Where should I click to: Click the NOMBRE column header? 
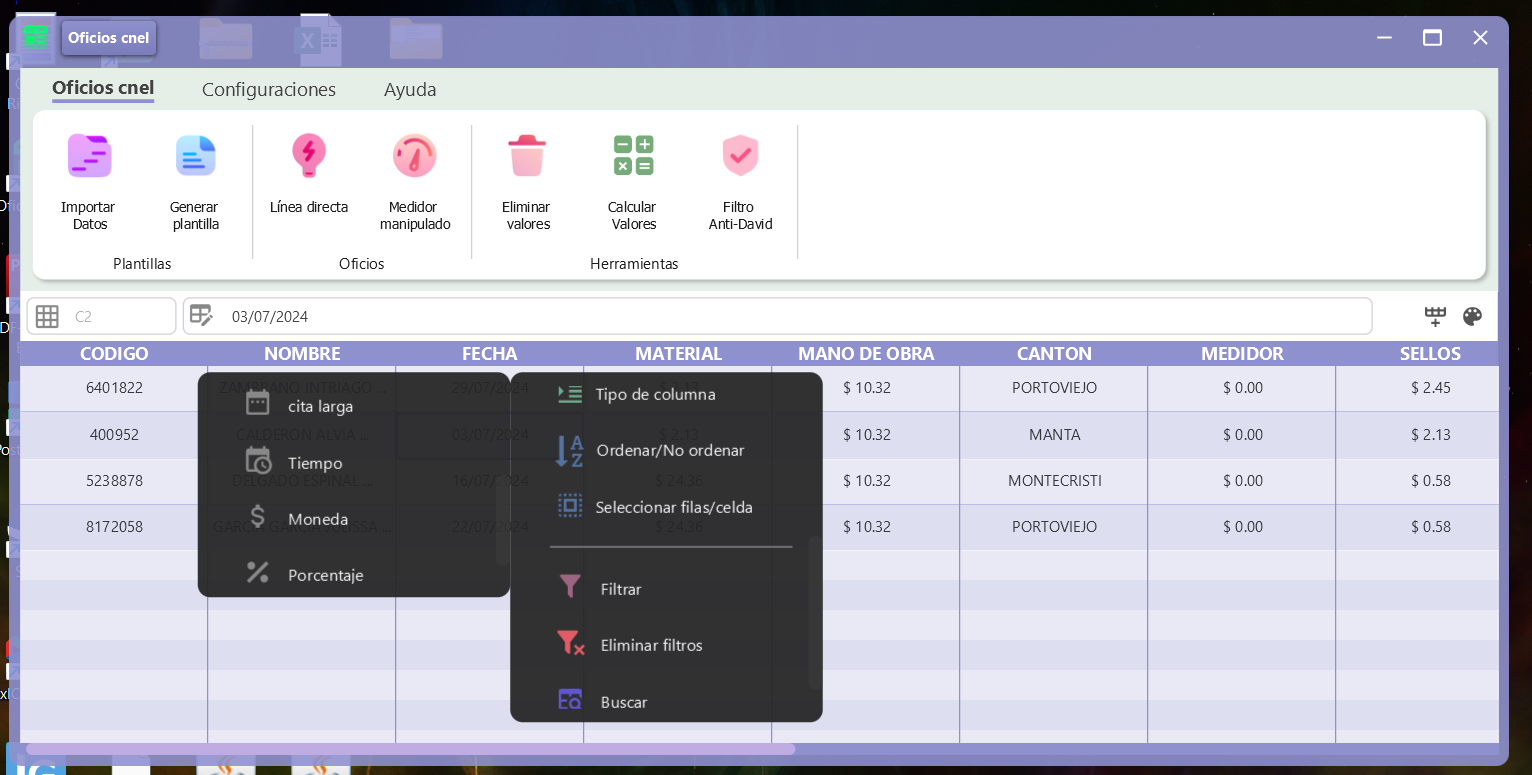click(x=302, y=353)
